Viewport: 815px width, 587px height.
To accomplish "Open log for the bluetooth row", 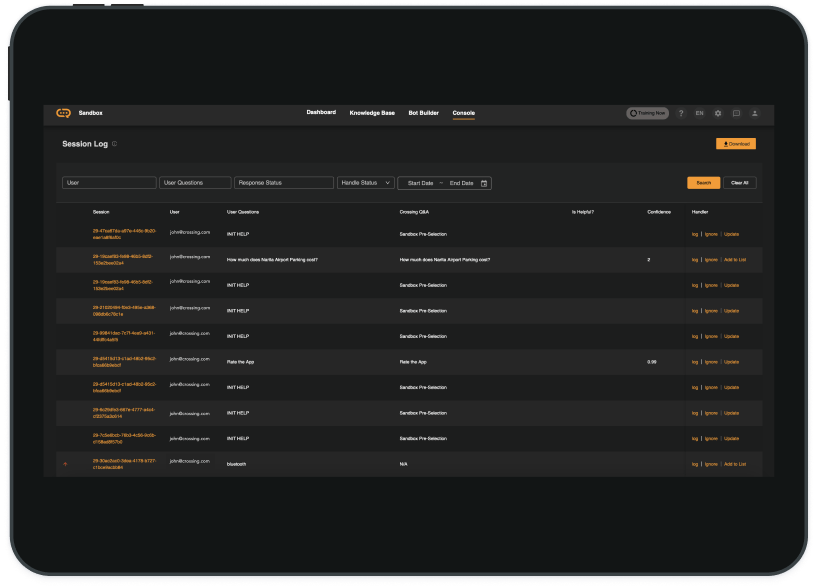I will pos(695,464).
